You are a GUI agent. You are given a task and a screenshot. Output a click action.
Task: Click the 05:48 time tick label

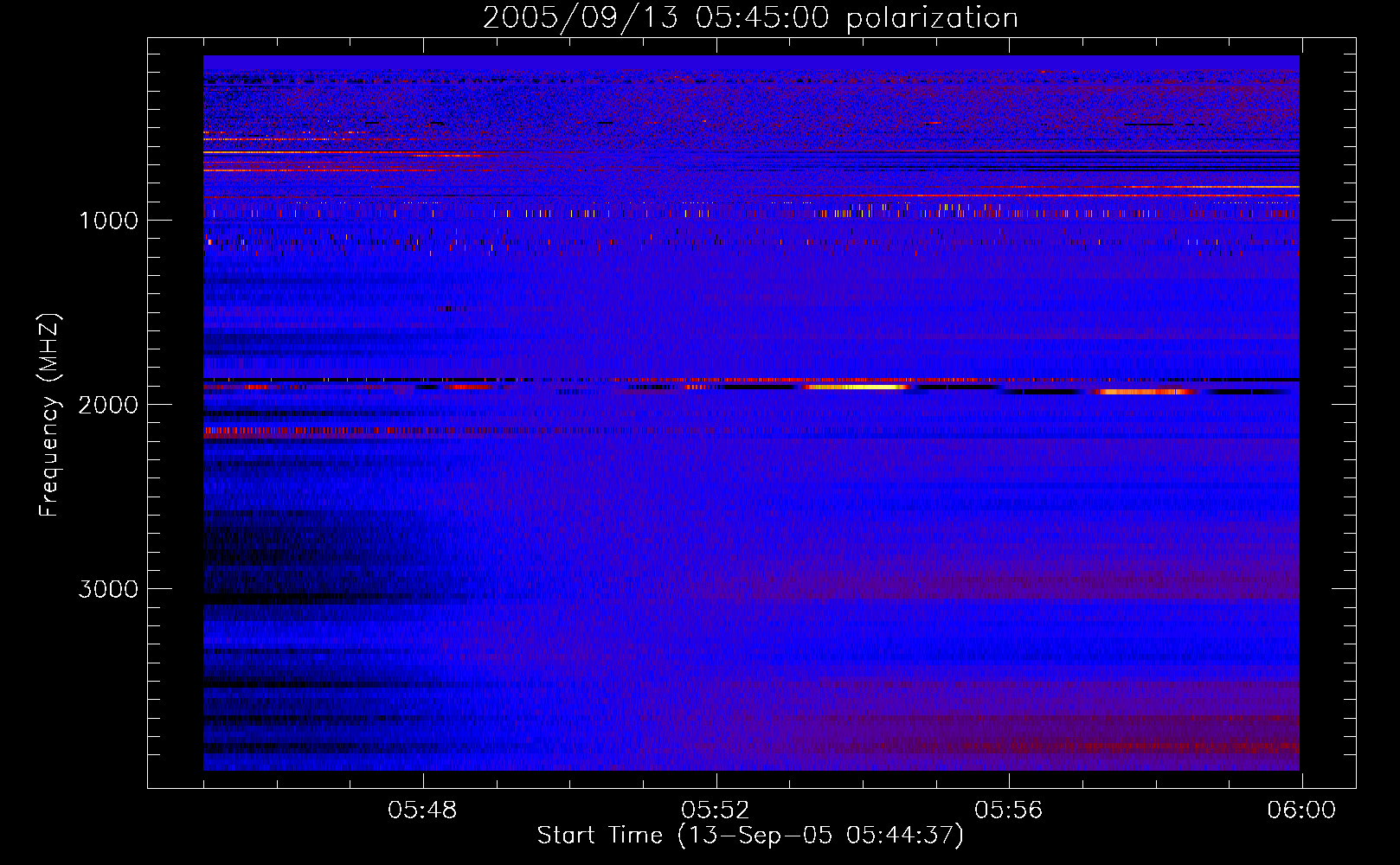coord(422,811)
